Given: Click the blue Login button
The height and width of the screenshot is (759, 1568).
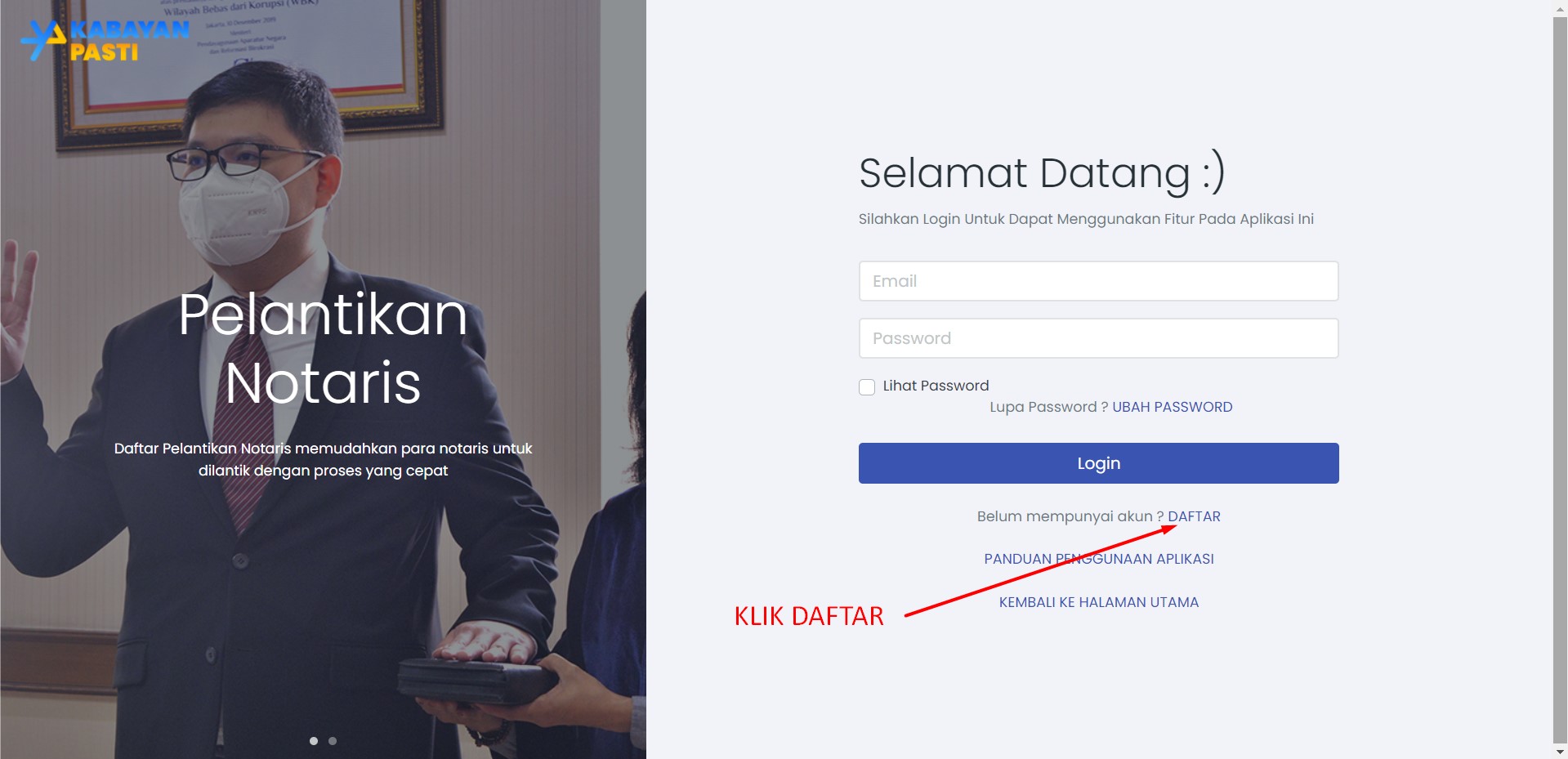Looking at the screenshot, I should [x=1098, y=463].
